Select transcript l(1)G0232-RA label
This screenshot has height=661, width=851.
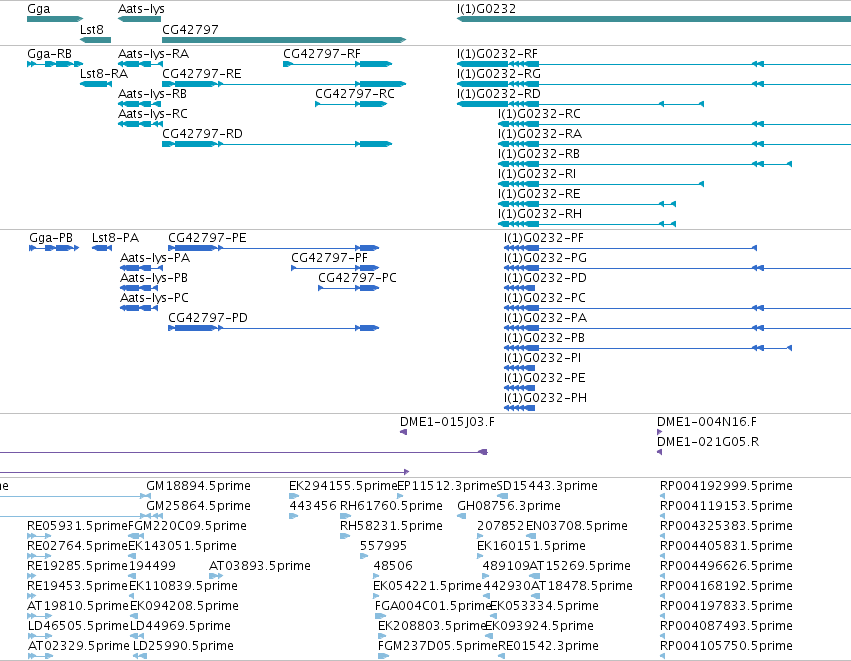[x=540, y=134]
